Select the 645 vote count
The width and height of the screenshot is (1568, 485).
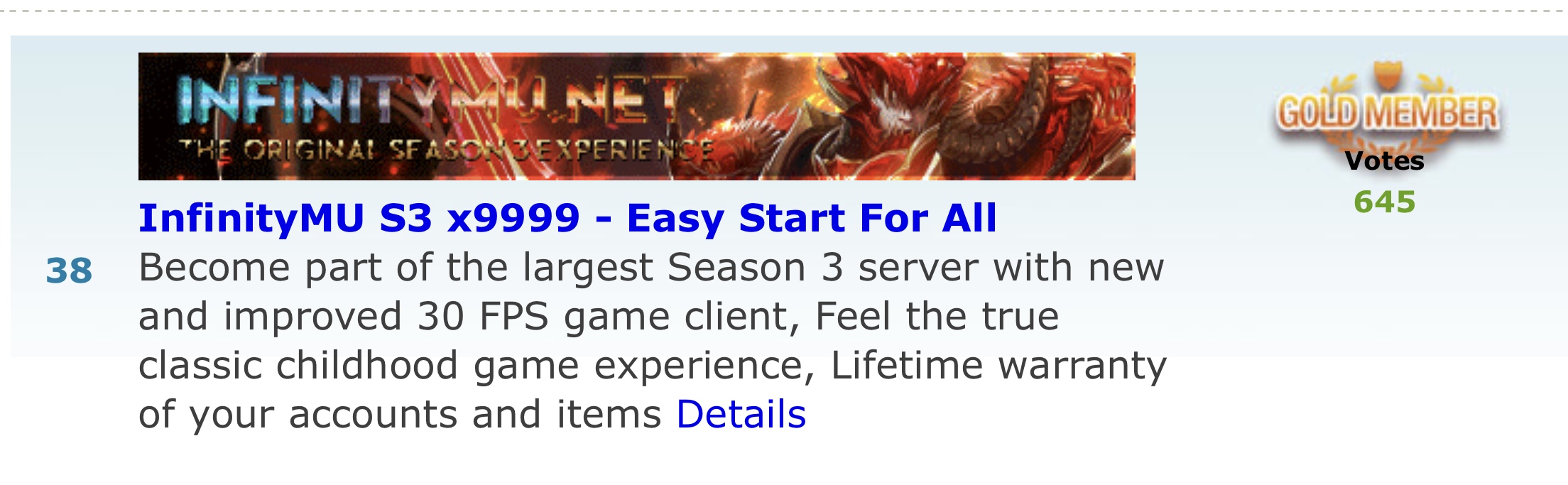click(x=1384, y=202)
